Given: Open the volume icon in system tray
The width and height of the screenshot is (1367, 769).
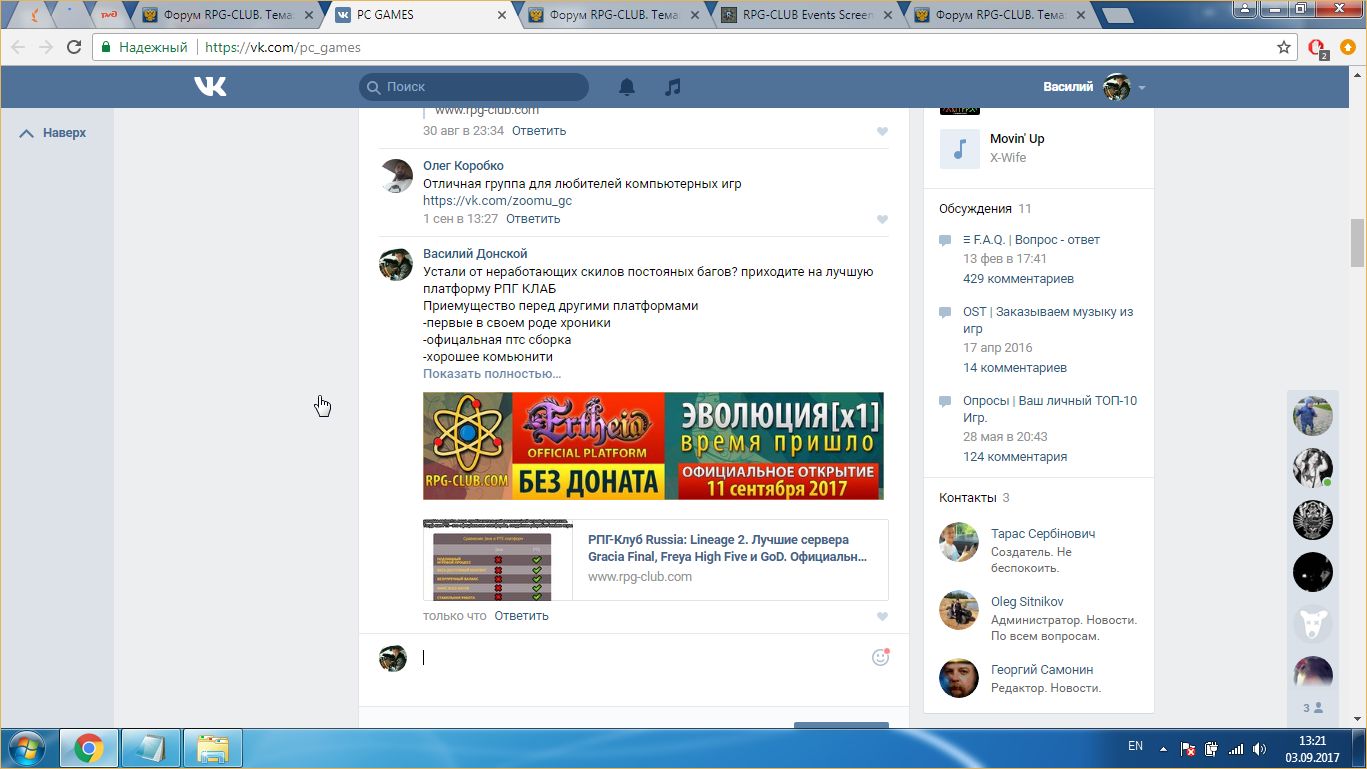Looking at the screenshot, I should point(1260,748).
